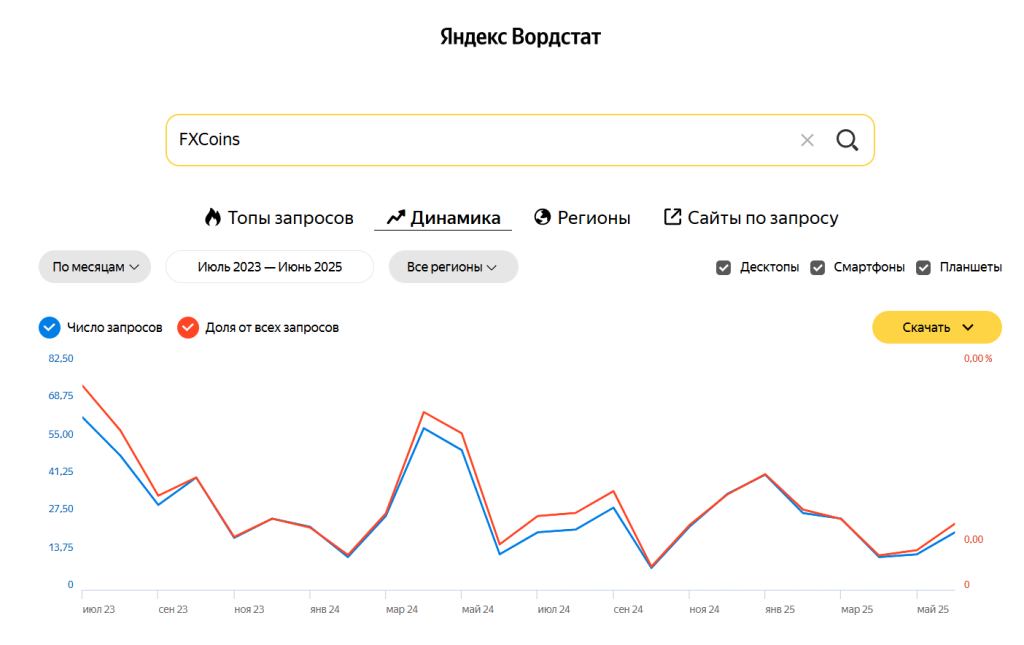The image size is (1024, 645).
Task: Open the Скачать download dropdown
Action: click(x=937, y=327)
